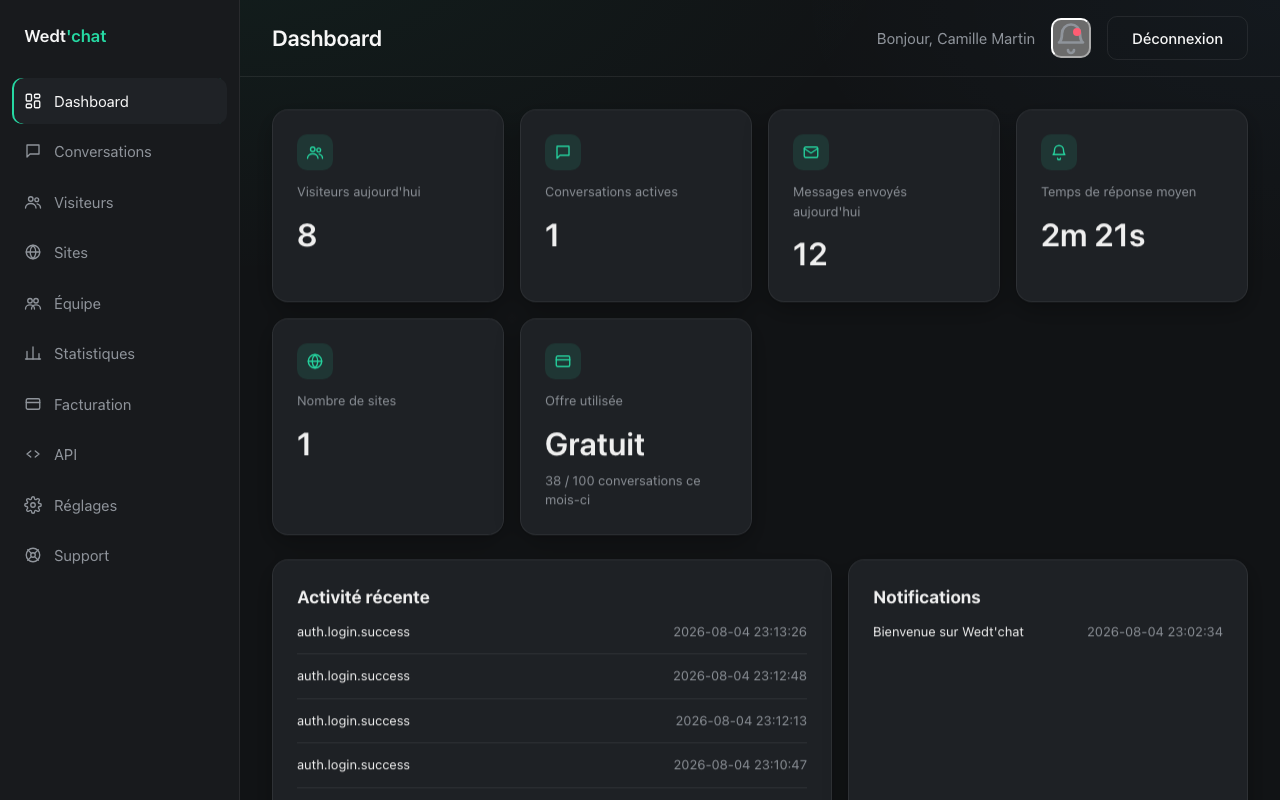The width and height of the screenshot is (1280, 800).
Task: Click the Gratuit plan value
Action: pyautogui.click(x=595, y=444)
